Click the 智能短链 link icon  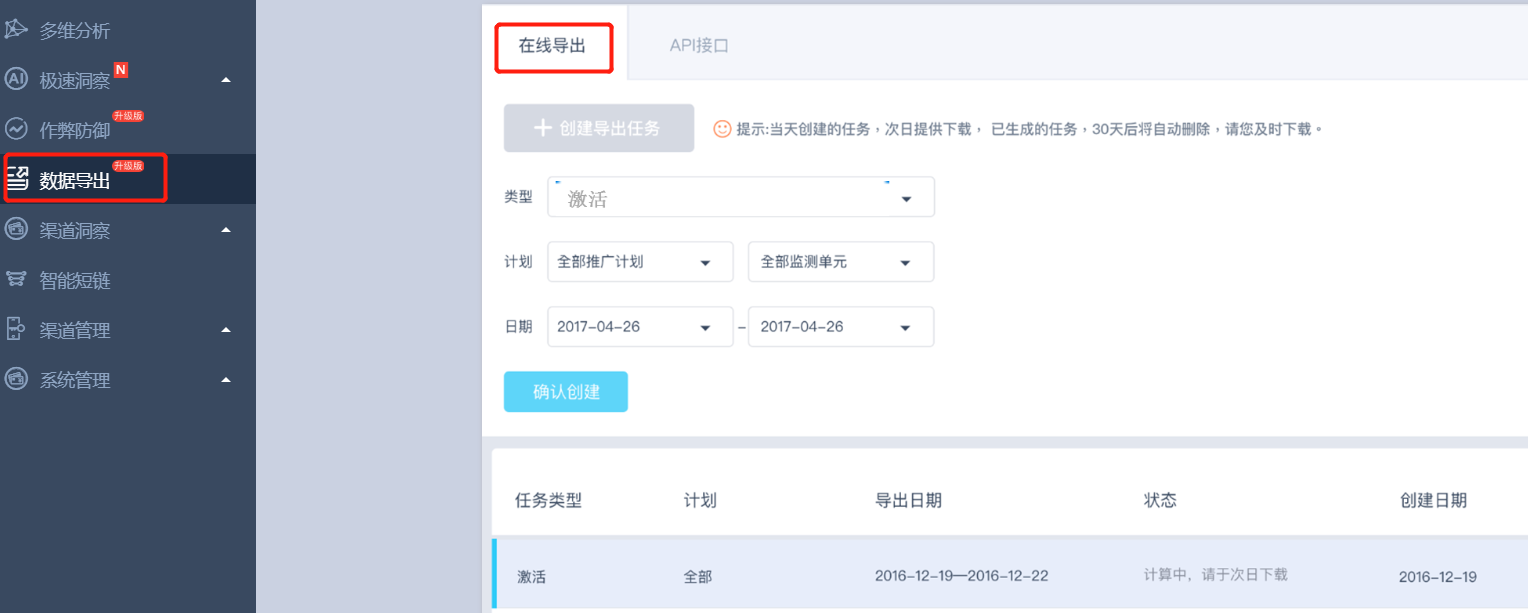[x=15, y=279]
